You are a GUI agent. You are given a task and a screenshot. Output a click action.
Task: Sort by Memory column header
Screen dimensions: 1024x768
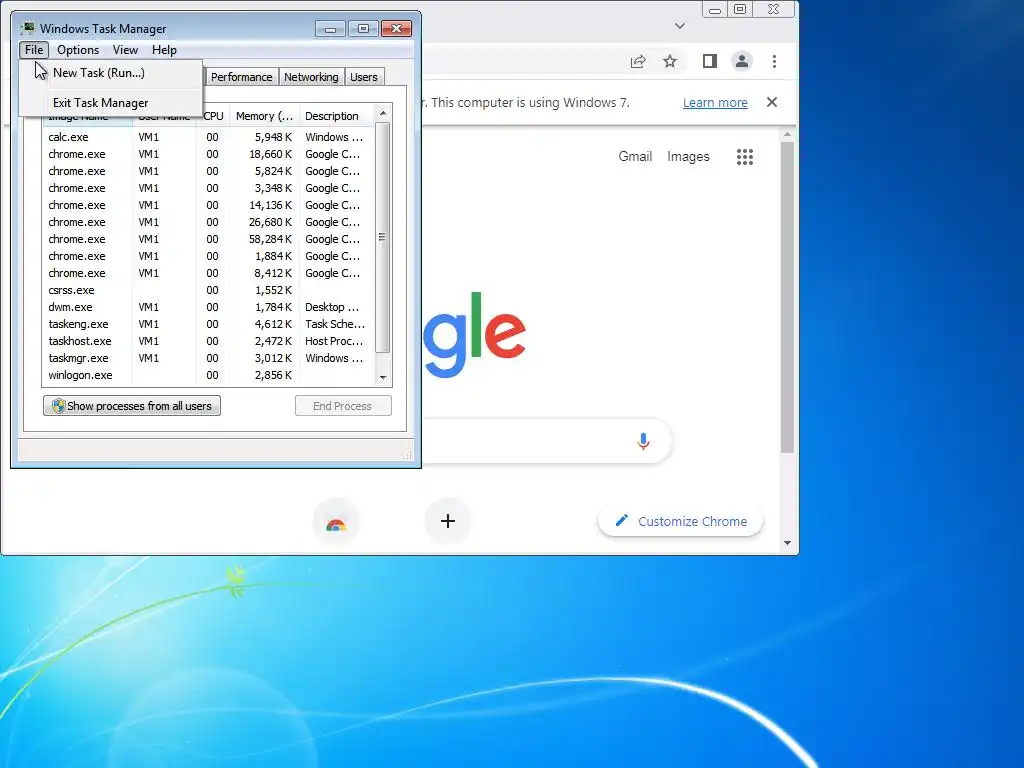(264, 116)
